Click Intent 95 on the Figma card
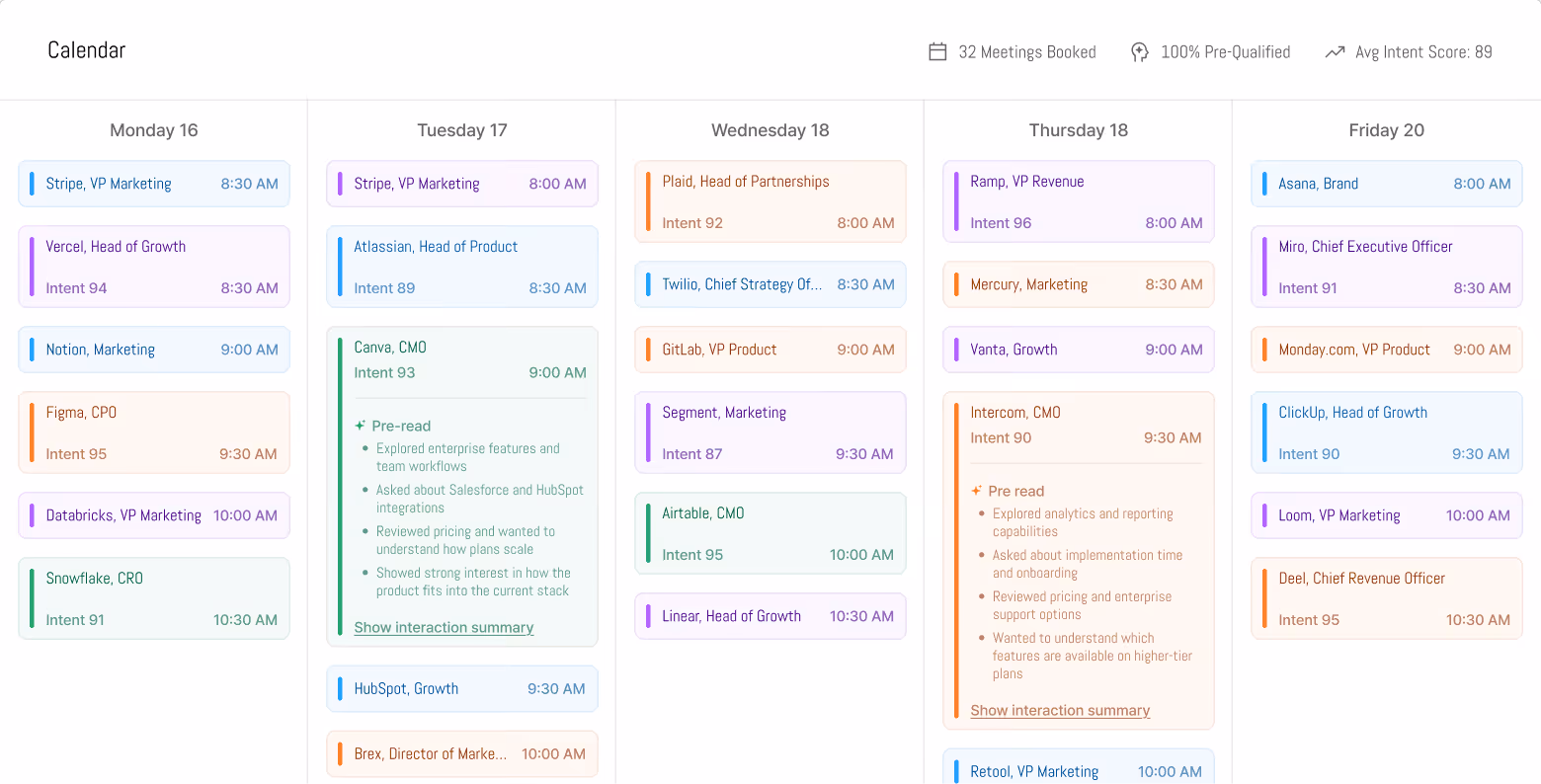 (76, 454)
